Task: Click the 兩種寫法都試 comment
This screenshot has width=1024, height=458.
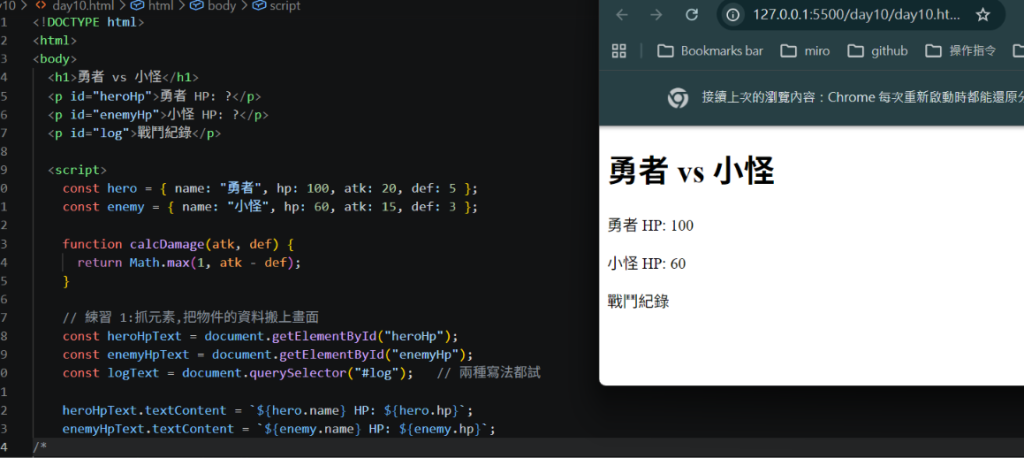Action: tap(488, 373)
